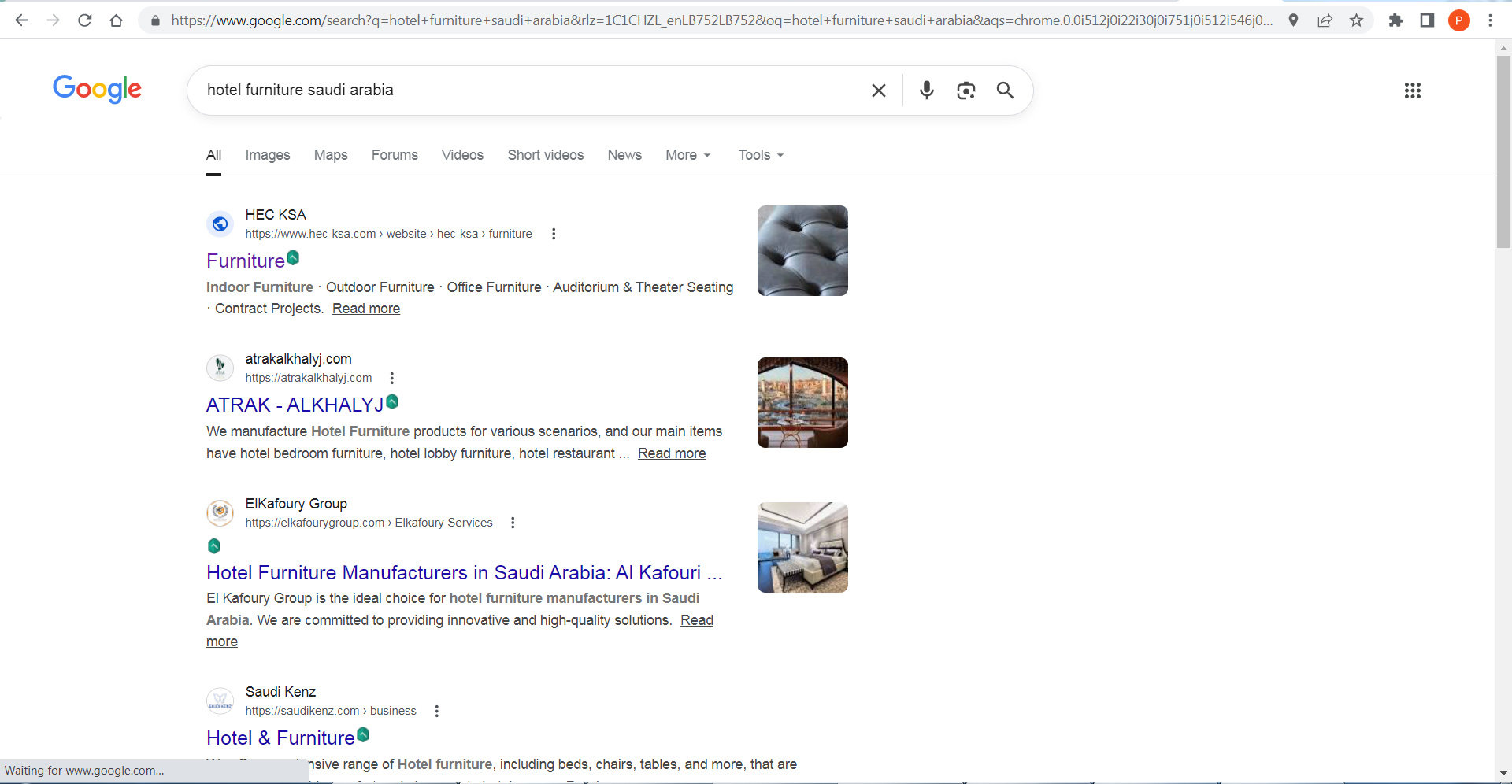Click green badge under ElKafoury Group URL

[214, 545]
